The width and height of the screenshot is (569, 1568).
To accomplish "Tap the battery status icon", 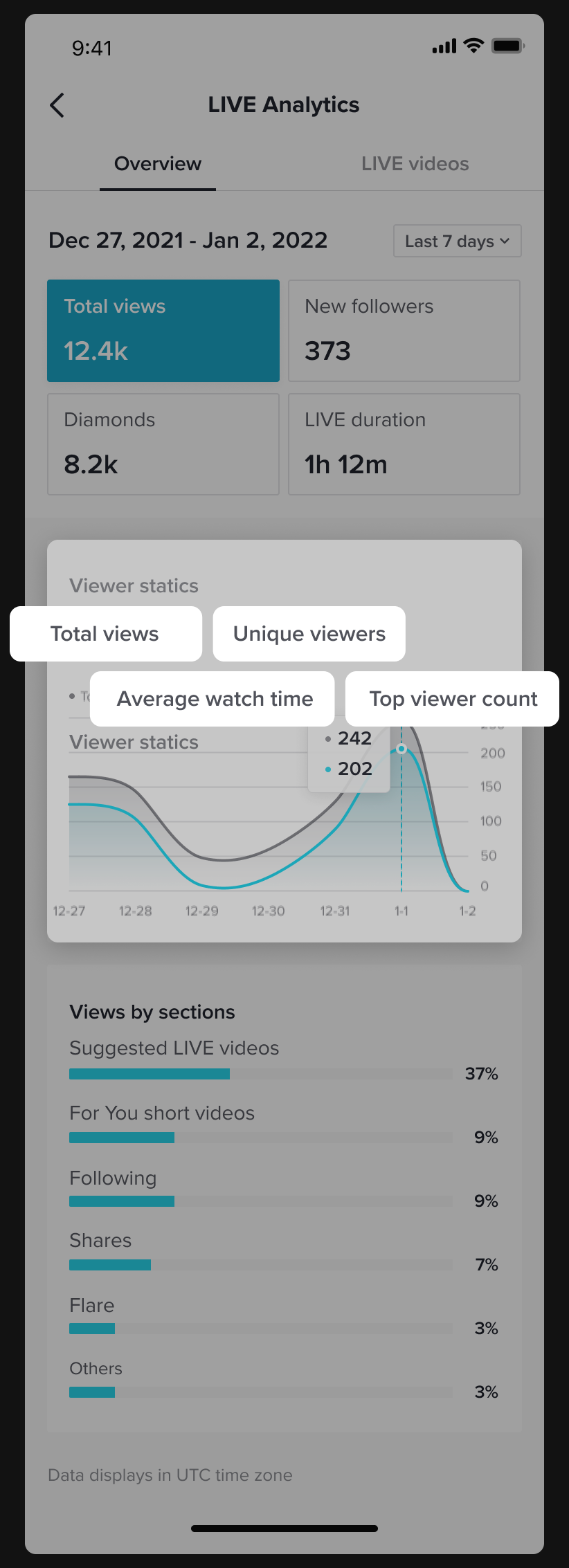I will 507,46.
